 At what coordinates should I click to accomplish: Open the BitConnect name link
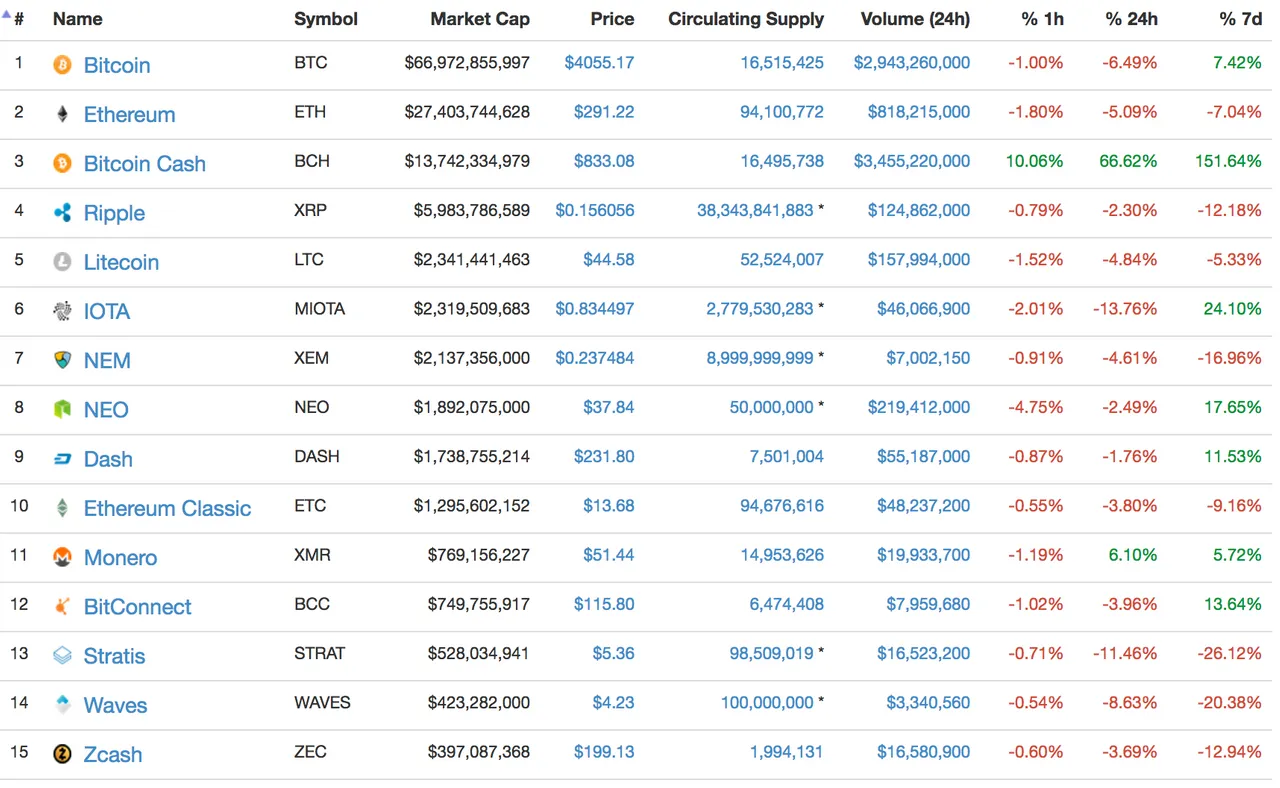tap(137, 606)
